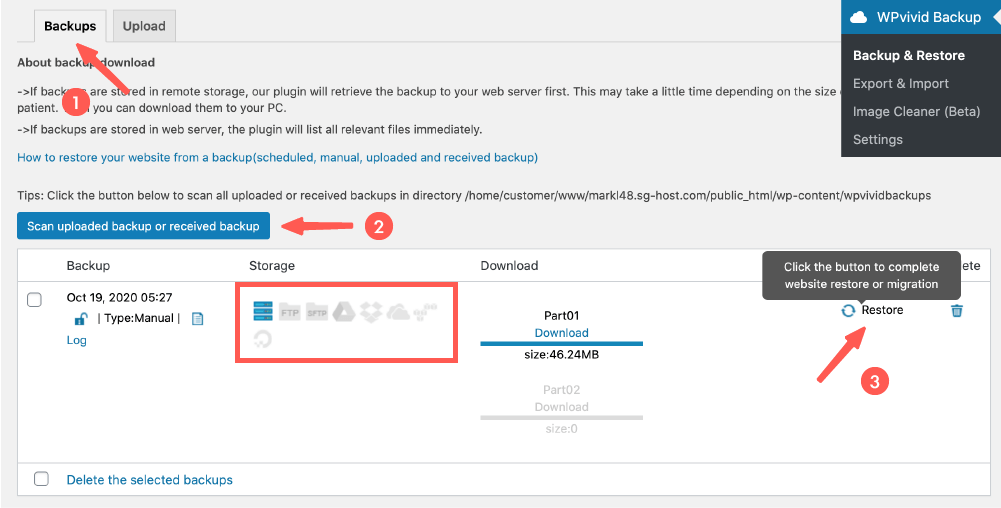Download Part01 of the backup

point(562,332)
